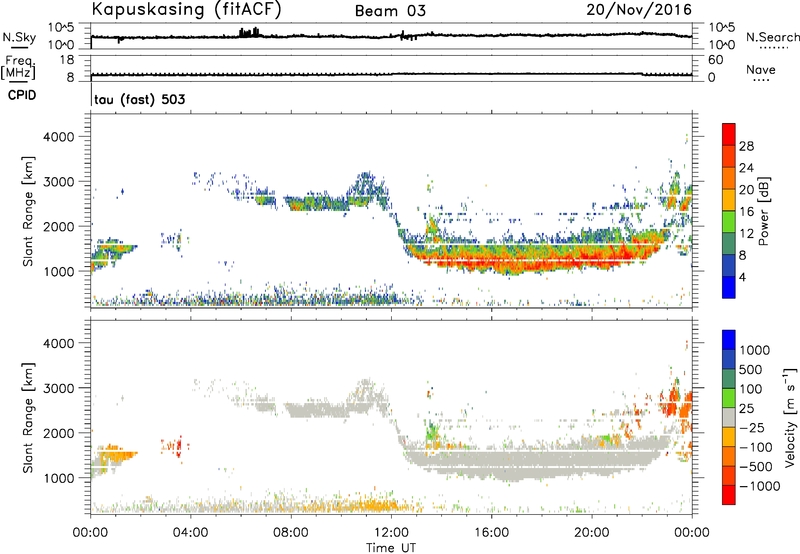800x554 pixels.
Task: Click the "25" label on Velocity color bar
Action: point(746,409)
